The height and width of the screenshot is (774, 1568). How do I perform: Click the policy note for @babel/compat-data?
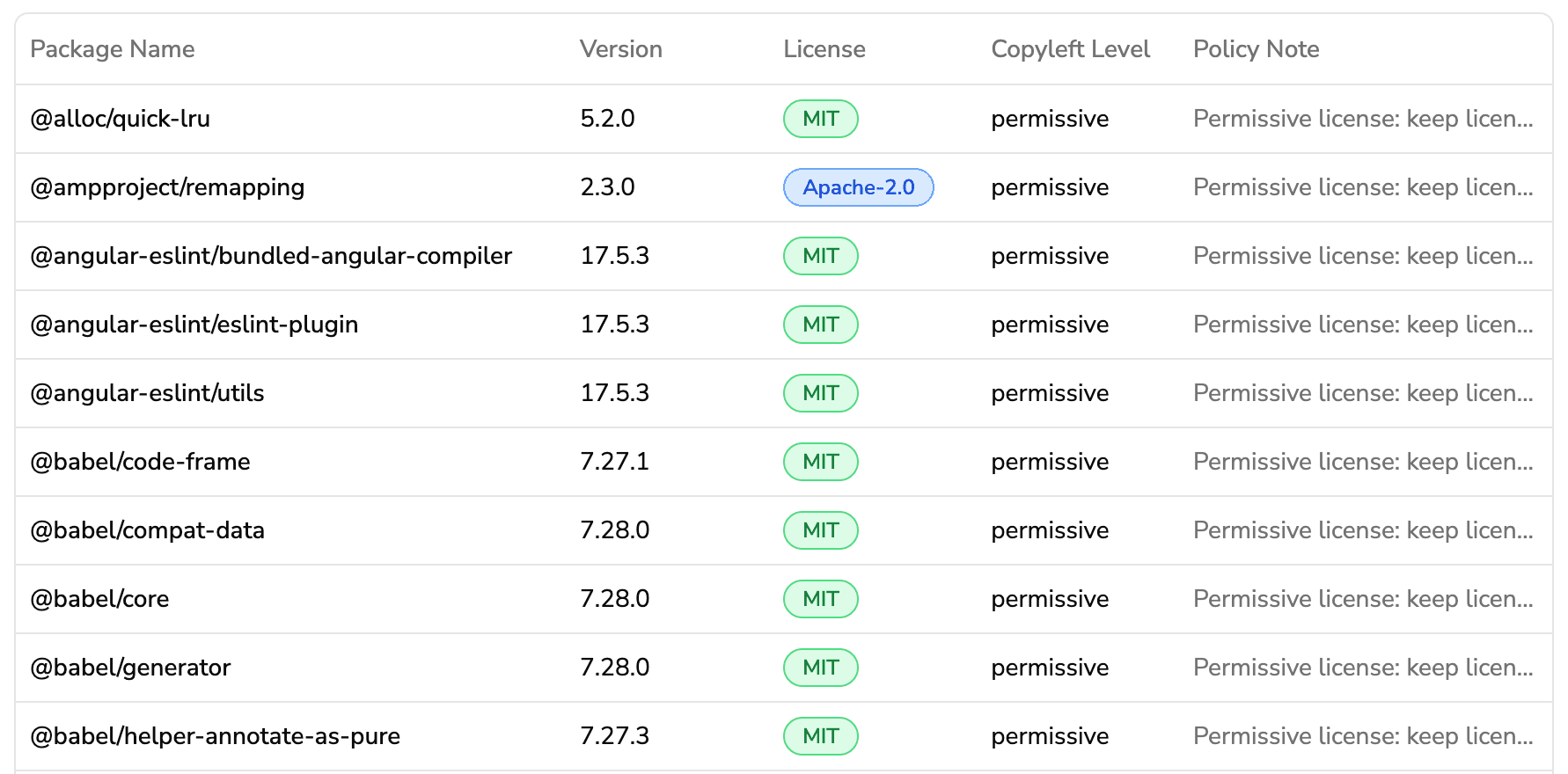(x=1363, y=530)
